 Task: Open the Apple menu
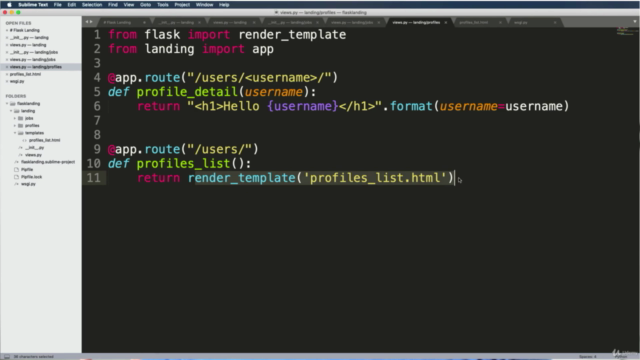tap(9, 4)
